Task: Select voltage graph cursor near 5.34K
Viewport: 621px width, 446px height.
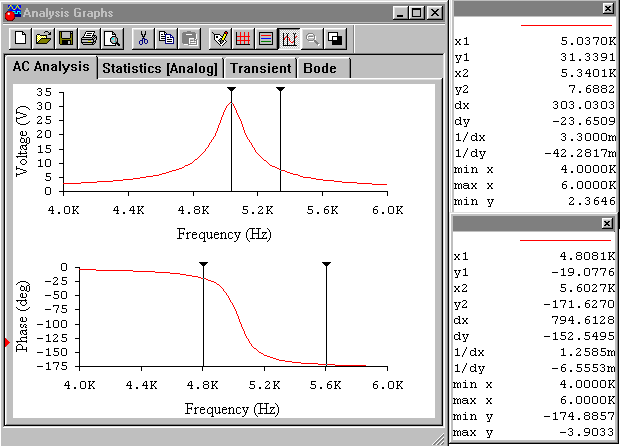Action: 280,90
